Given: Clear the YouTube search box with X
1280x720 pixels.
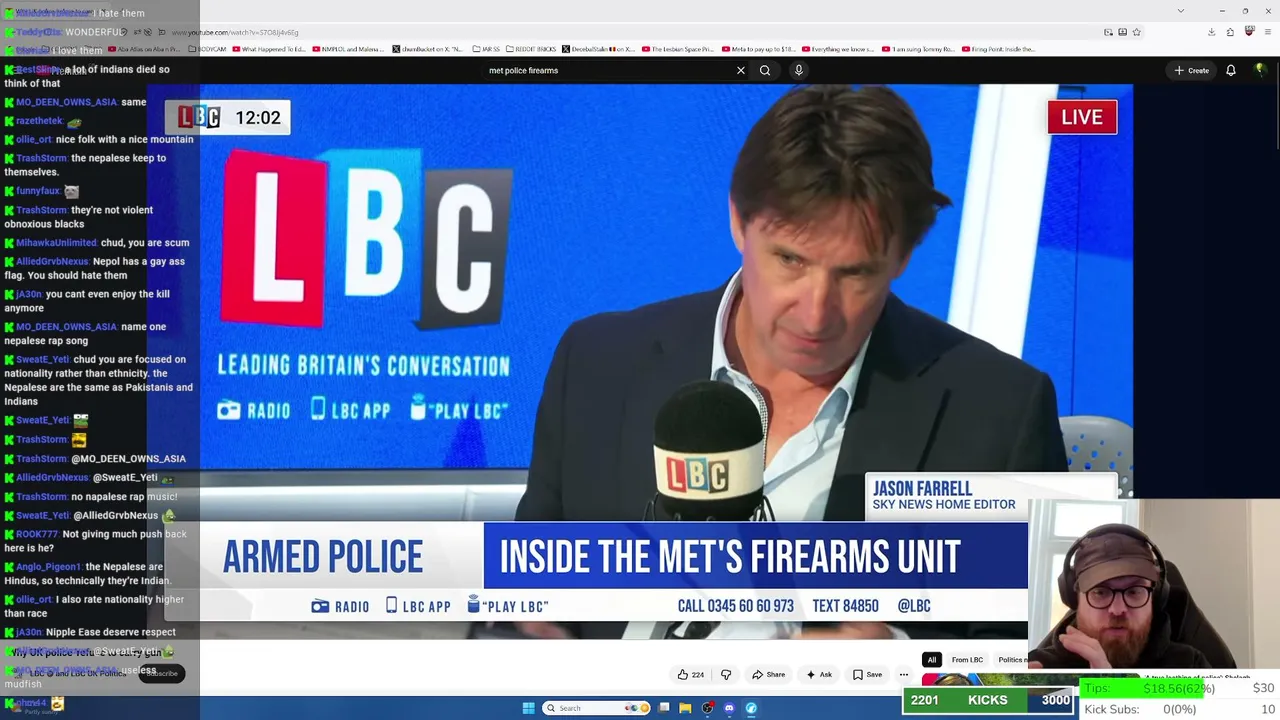Looking at the screenshot, I should [741, 70].
